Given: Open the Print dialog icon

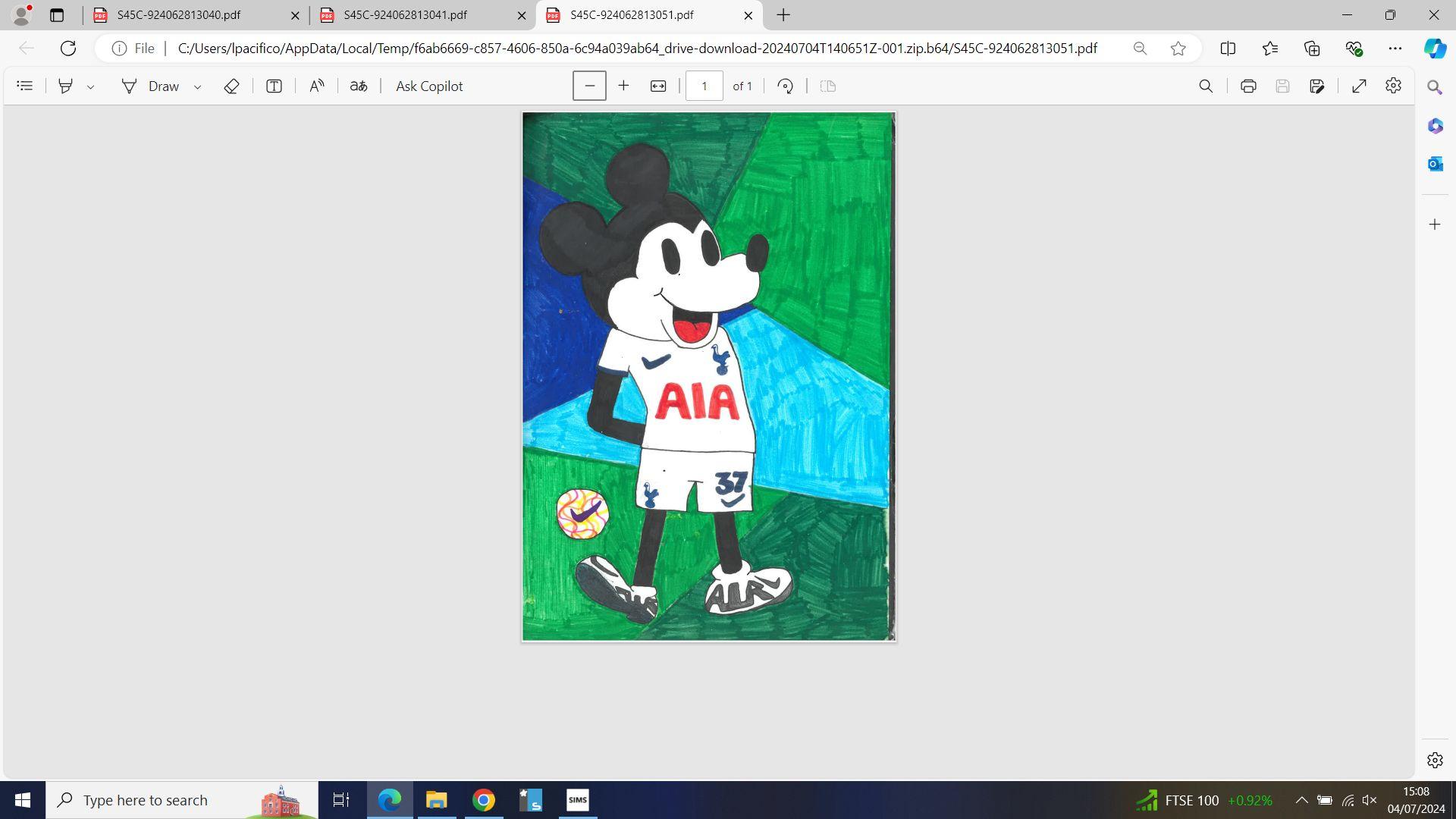Looking at the screenshot, I should coord(1247,86).
